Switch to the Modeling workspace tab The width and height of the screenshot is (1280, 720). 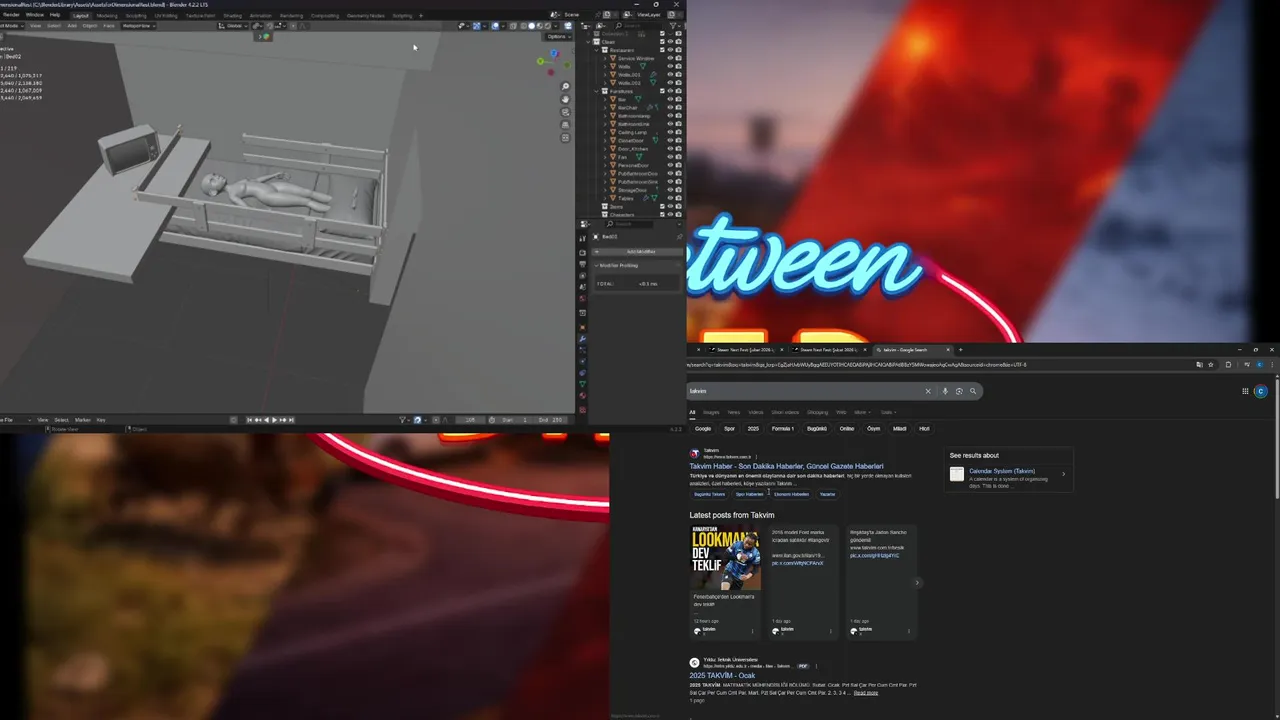107,15
